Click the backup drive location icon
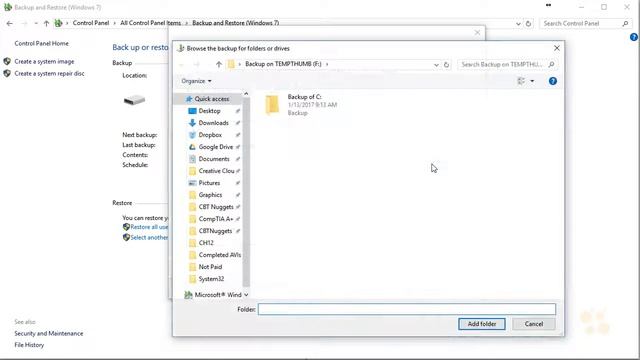 tap(134, 100)
